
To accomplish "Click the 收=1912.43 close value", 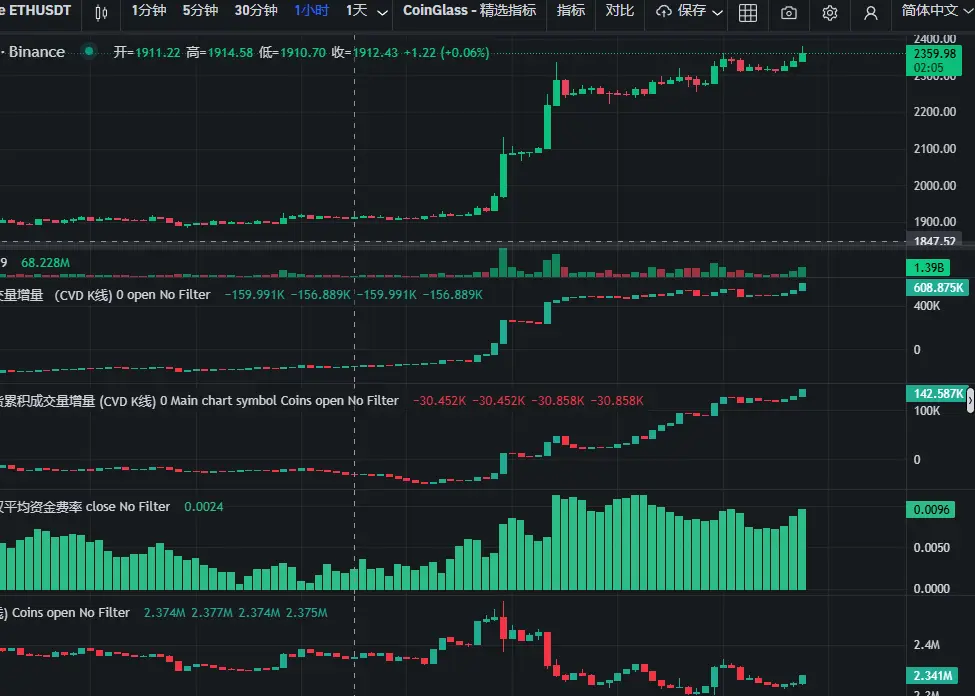I will [364, 52].
